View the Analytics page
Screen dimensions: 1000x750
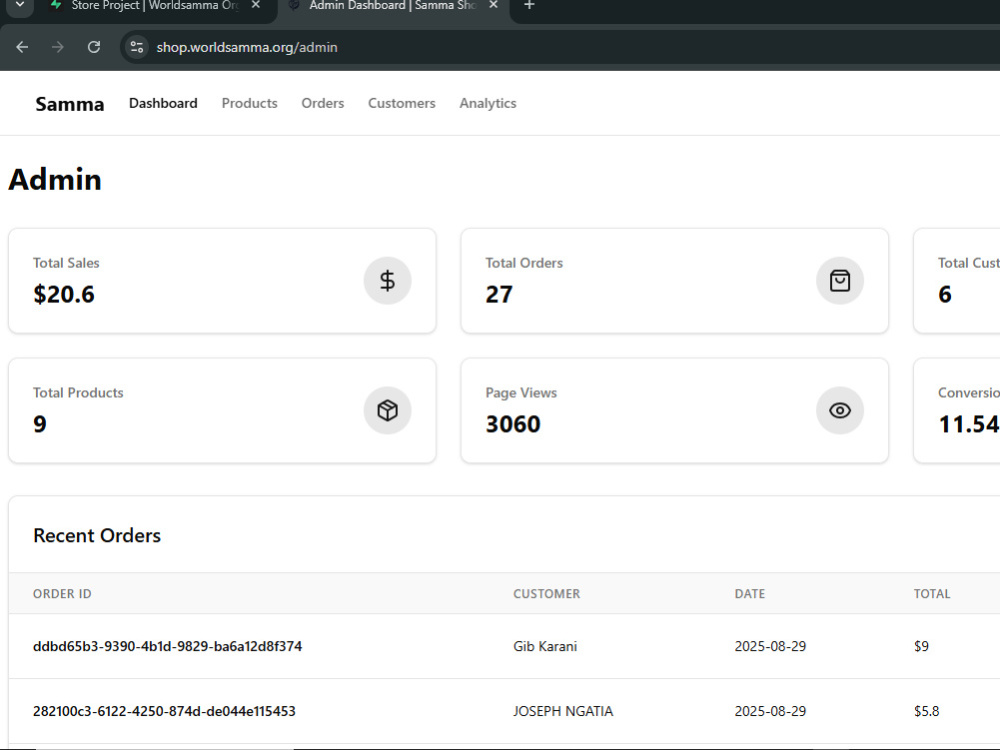(x=488, y=103)
